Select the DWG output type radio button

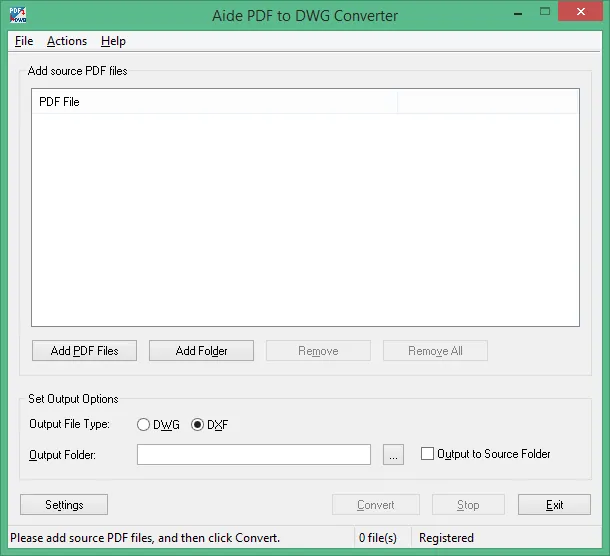pyautogui.click(x=143, y=424)
